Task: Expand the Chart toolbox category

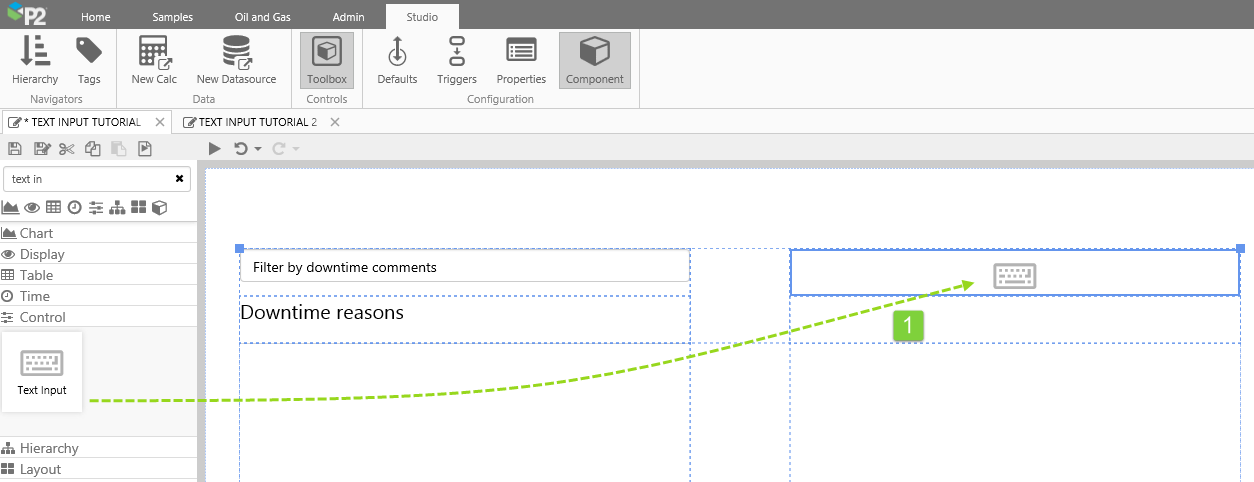Action: coord(36,233)
